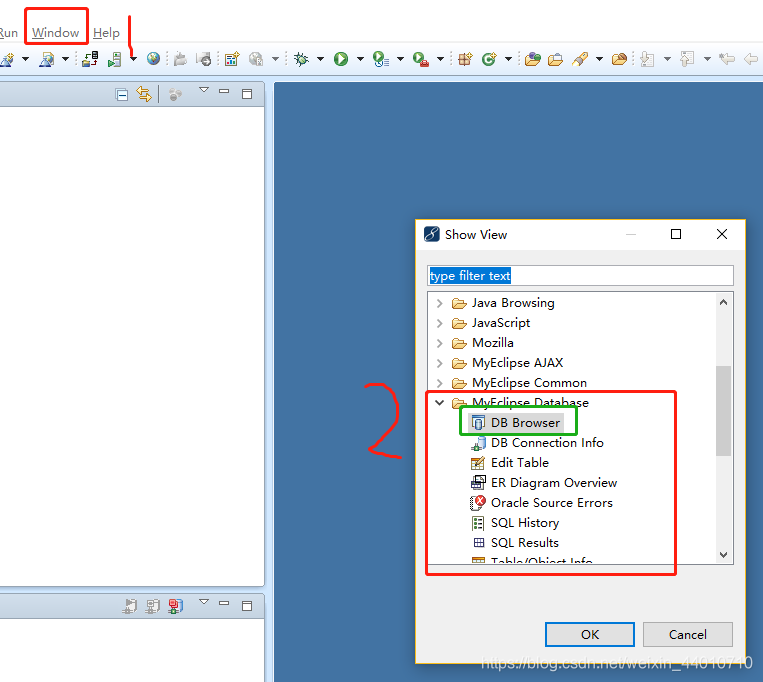763x682 pixels.
Task: Open the server run dropdown arrow
Action: [x=133, y=59]
